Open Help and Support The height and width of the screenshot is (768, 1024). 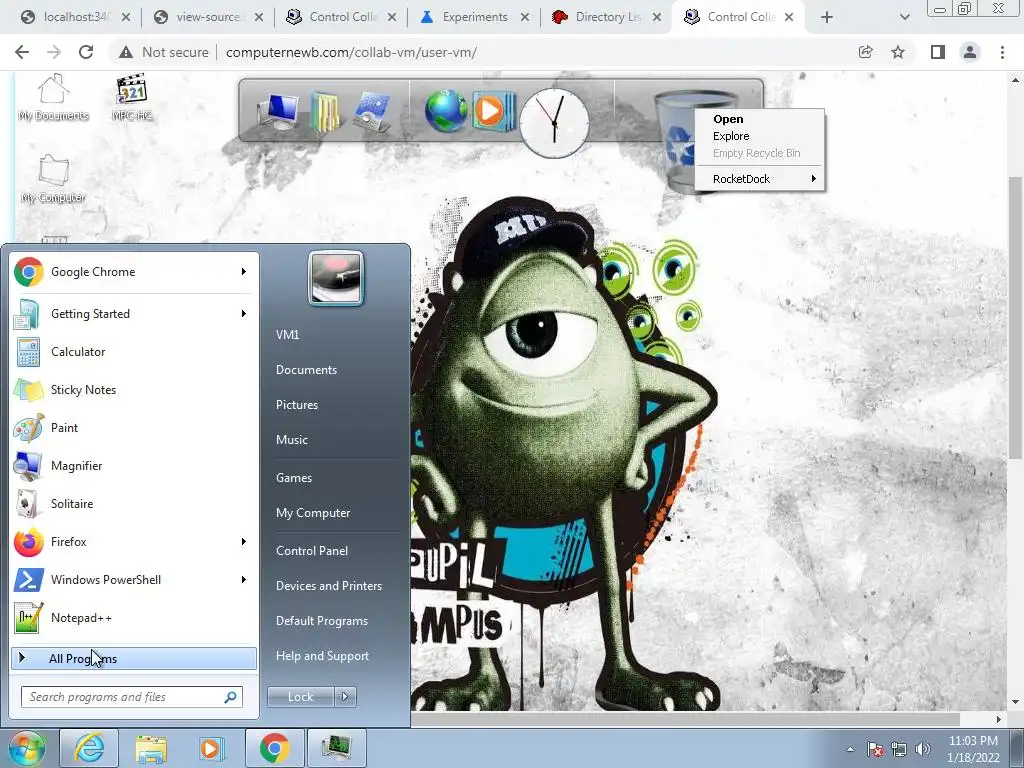pos(322,656)
